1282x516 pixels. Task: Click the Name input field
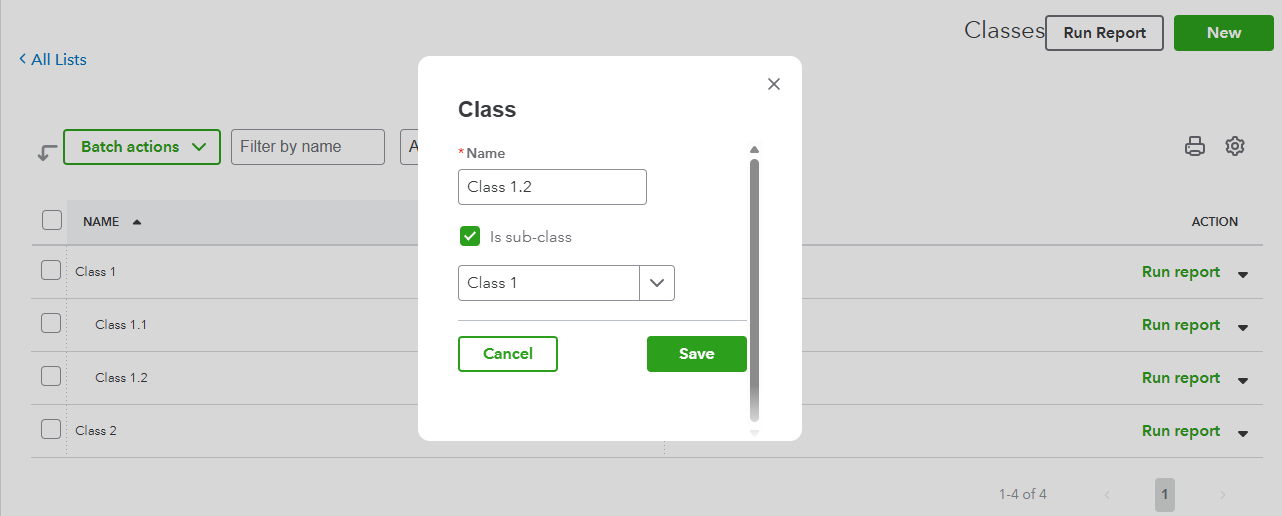[x=552, y=187]
